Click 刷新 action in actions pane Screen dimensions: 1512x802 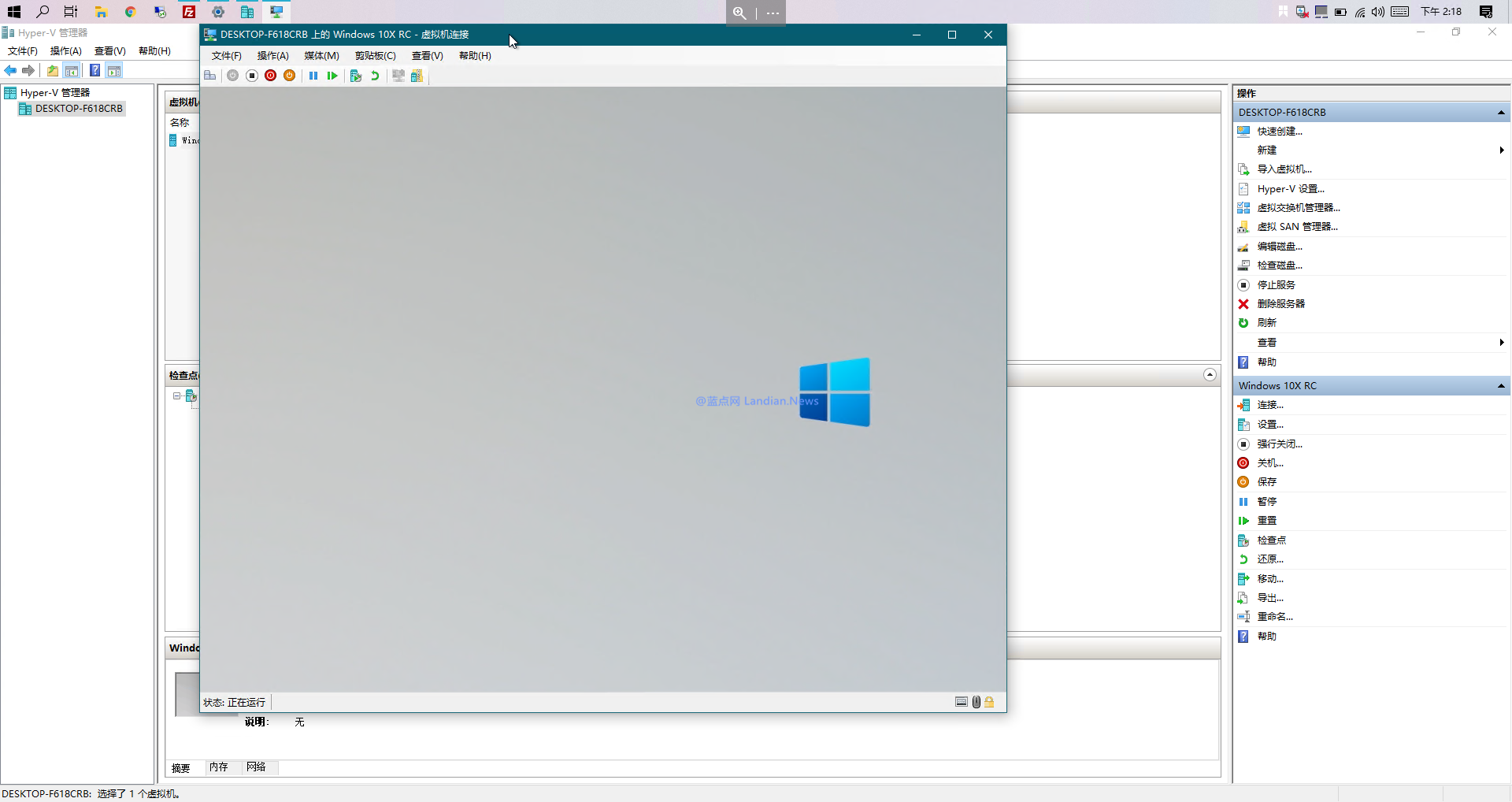pyautogui.click(x=1266, y=323)
